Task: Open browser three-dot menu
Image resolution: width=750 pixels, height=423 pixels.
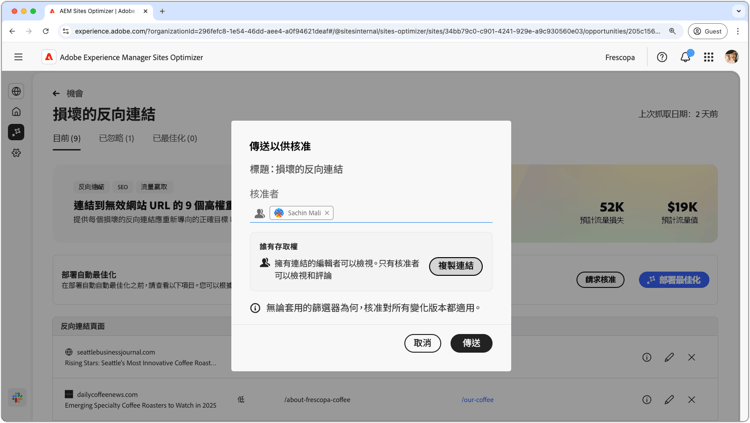Action: (x=738, y=31)
